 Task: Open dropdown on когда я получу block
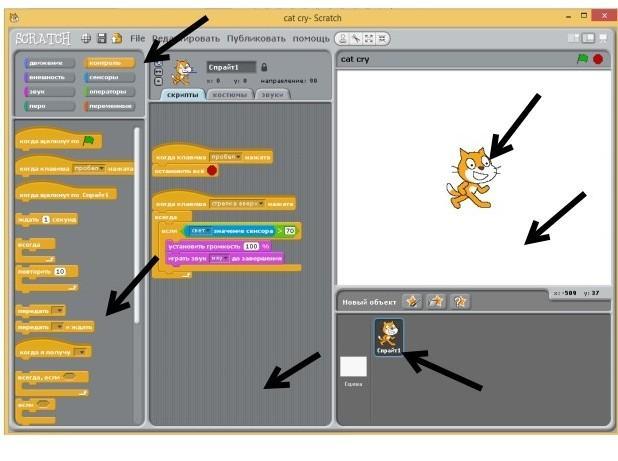[81, 352]
